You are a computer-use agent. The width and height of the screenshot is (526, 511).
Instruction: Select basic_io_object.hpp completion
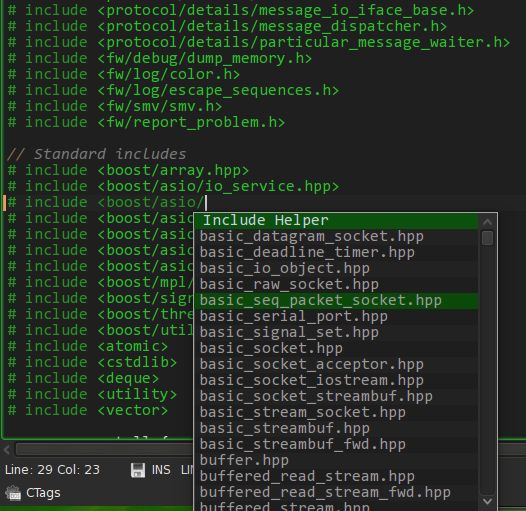point(336,268)
